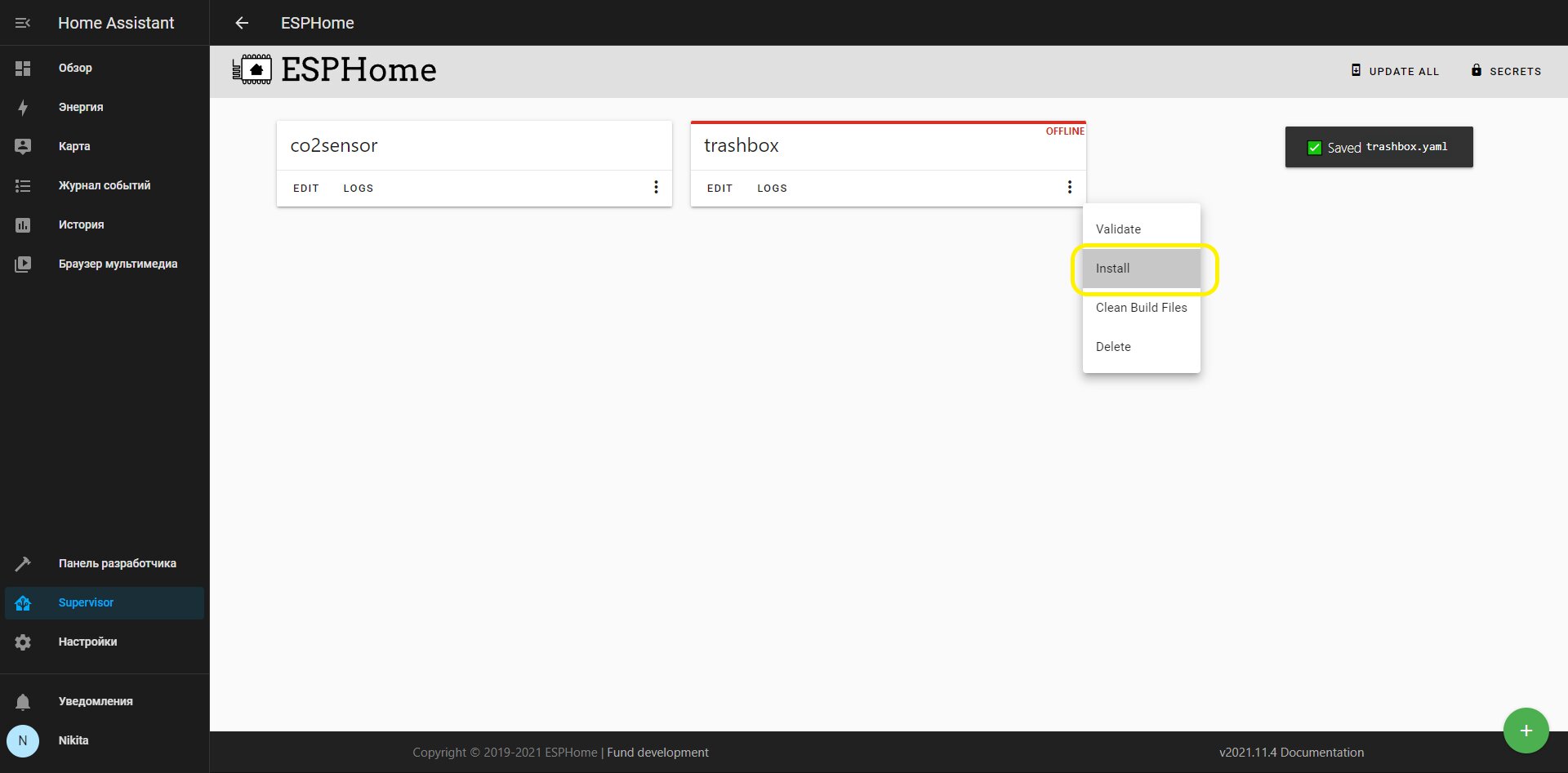Open the Карта map icon
The image size is (1568, 773).
point(23,146)
